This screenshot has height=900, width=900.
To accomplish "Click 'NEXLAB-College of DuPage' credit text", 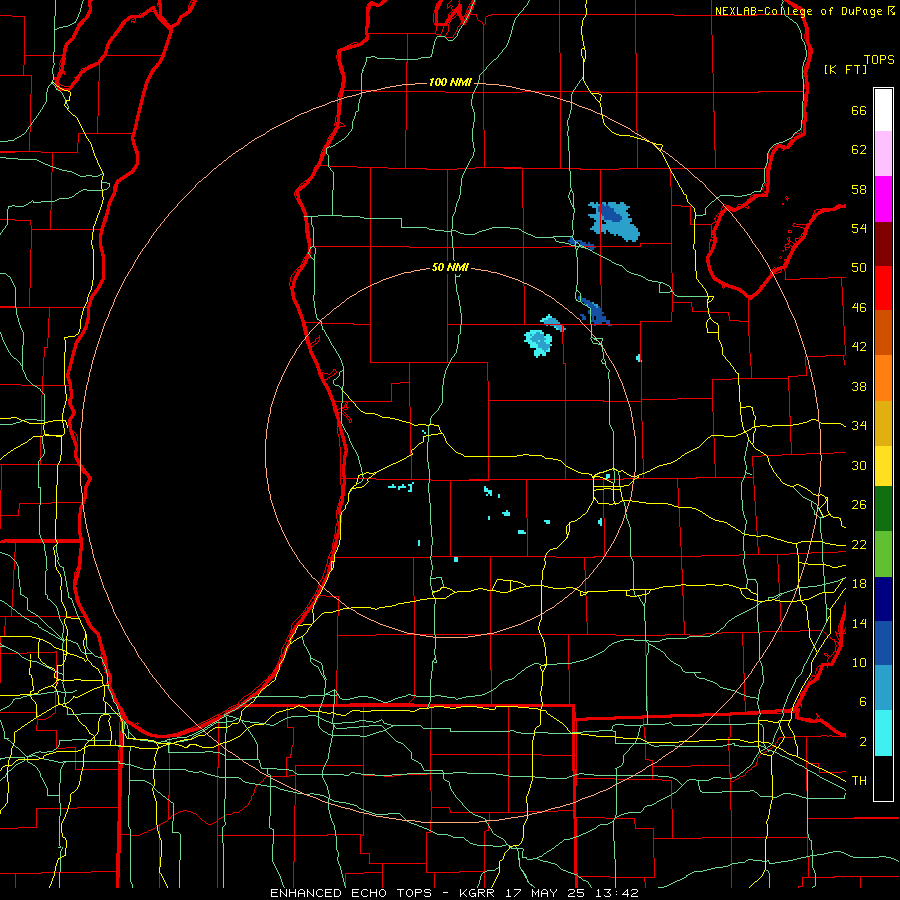I will click(x=798, y=11).
